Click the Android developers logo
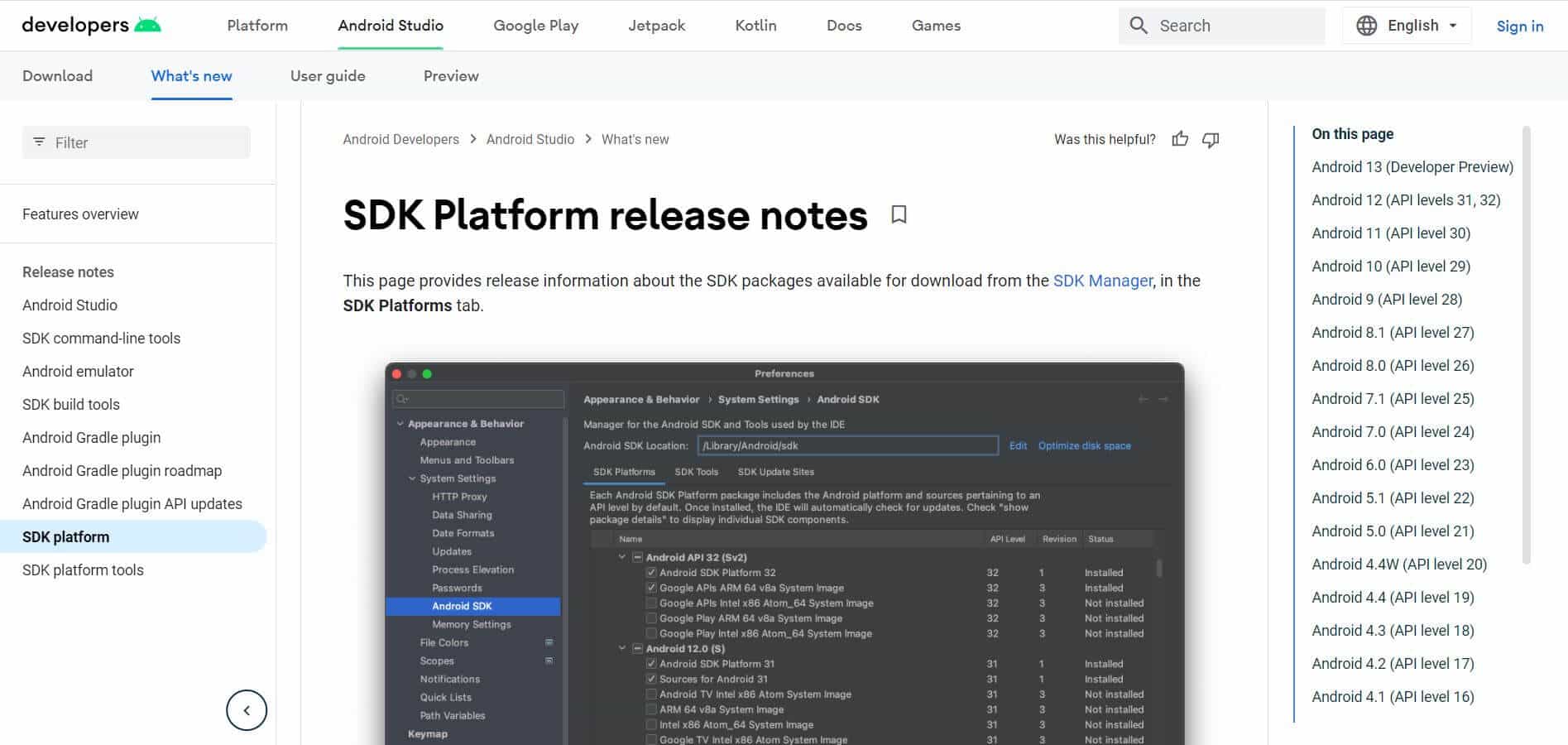The image size is (1568, 745). tap(91, 25)
